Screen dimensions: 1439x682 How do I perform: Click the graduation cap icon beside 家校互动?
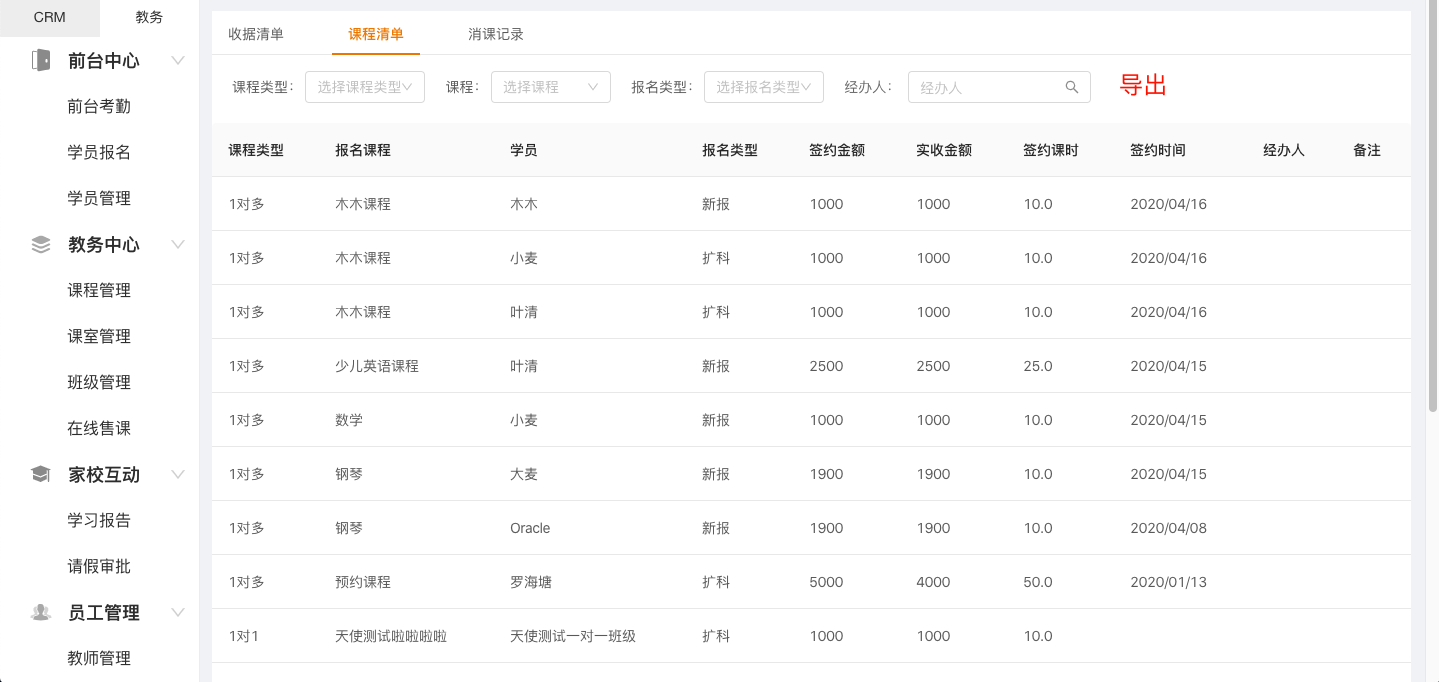click(41, 474)
